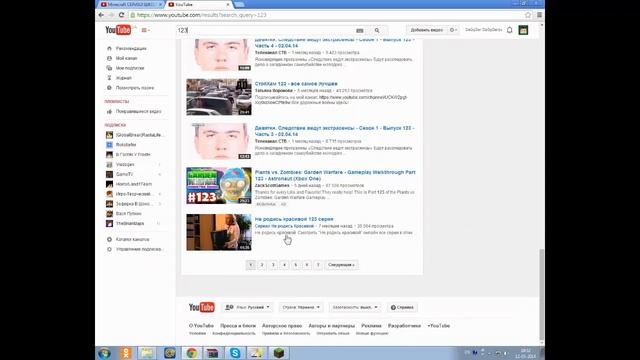Open the Разработчикам footer link
This screenshot has height=360, width=640.
click(x=404, y=326)
